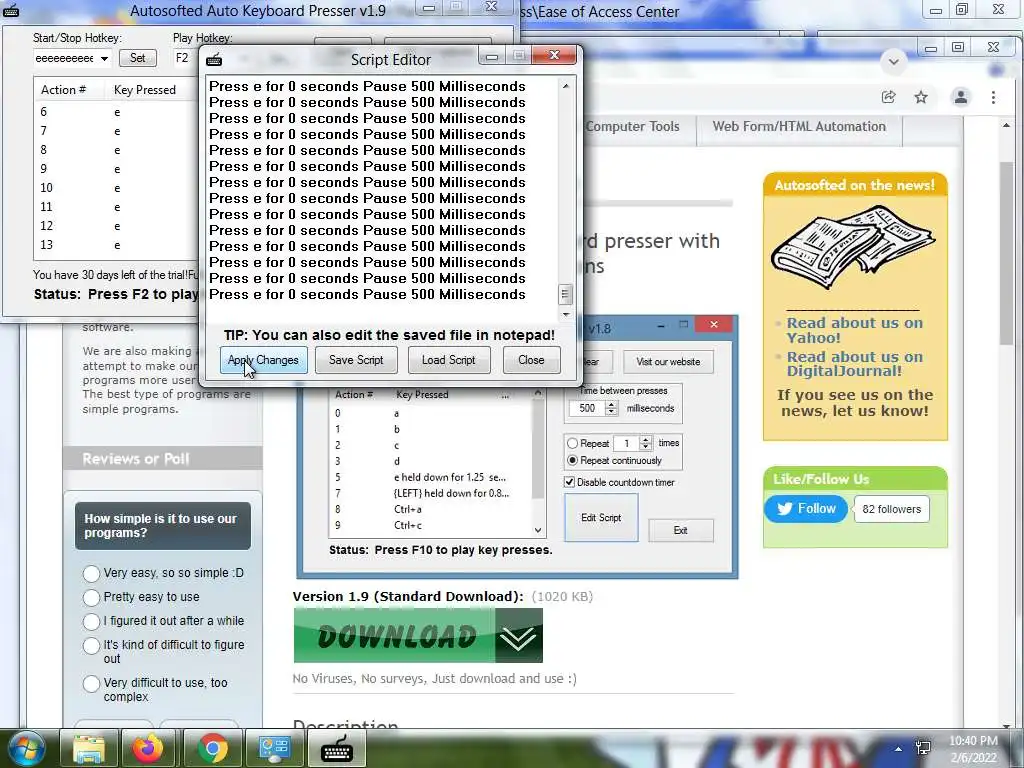The image size is (1024, 768).
Task: Click the Read about us on Yahoo link
Action: coord(854,330)
